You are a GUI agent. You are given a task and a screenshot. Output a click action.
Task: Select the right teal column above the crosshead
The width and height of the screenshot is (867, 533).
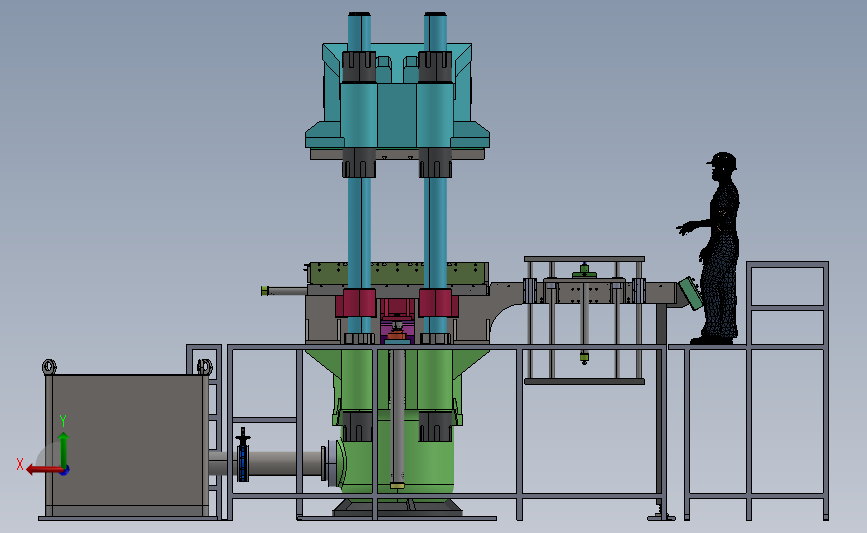(435, 32)
